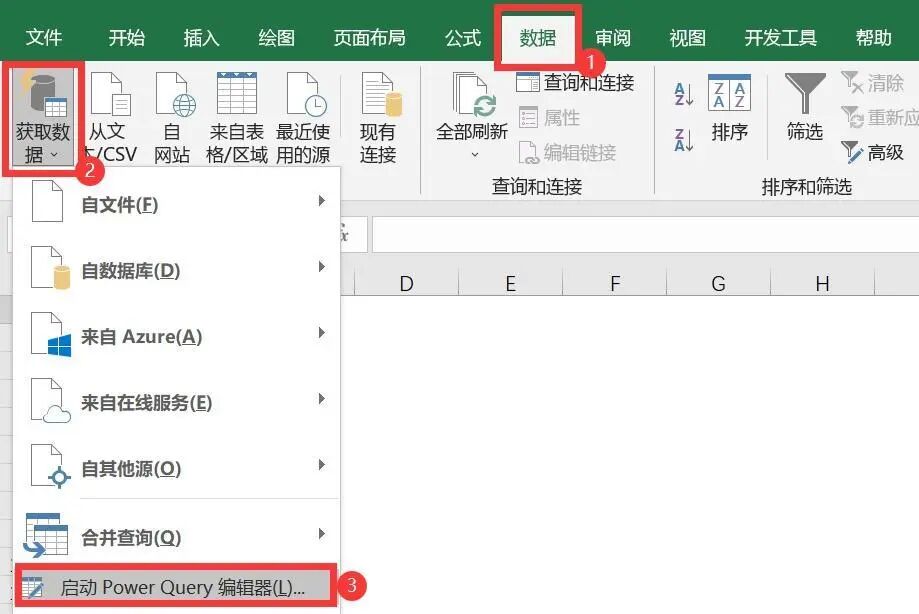Click the 全部刷新 refresh icon
The width and height of the screenshot is (919, 614).
474,94
